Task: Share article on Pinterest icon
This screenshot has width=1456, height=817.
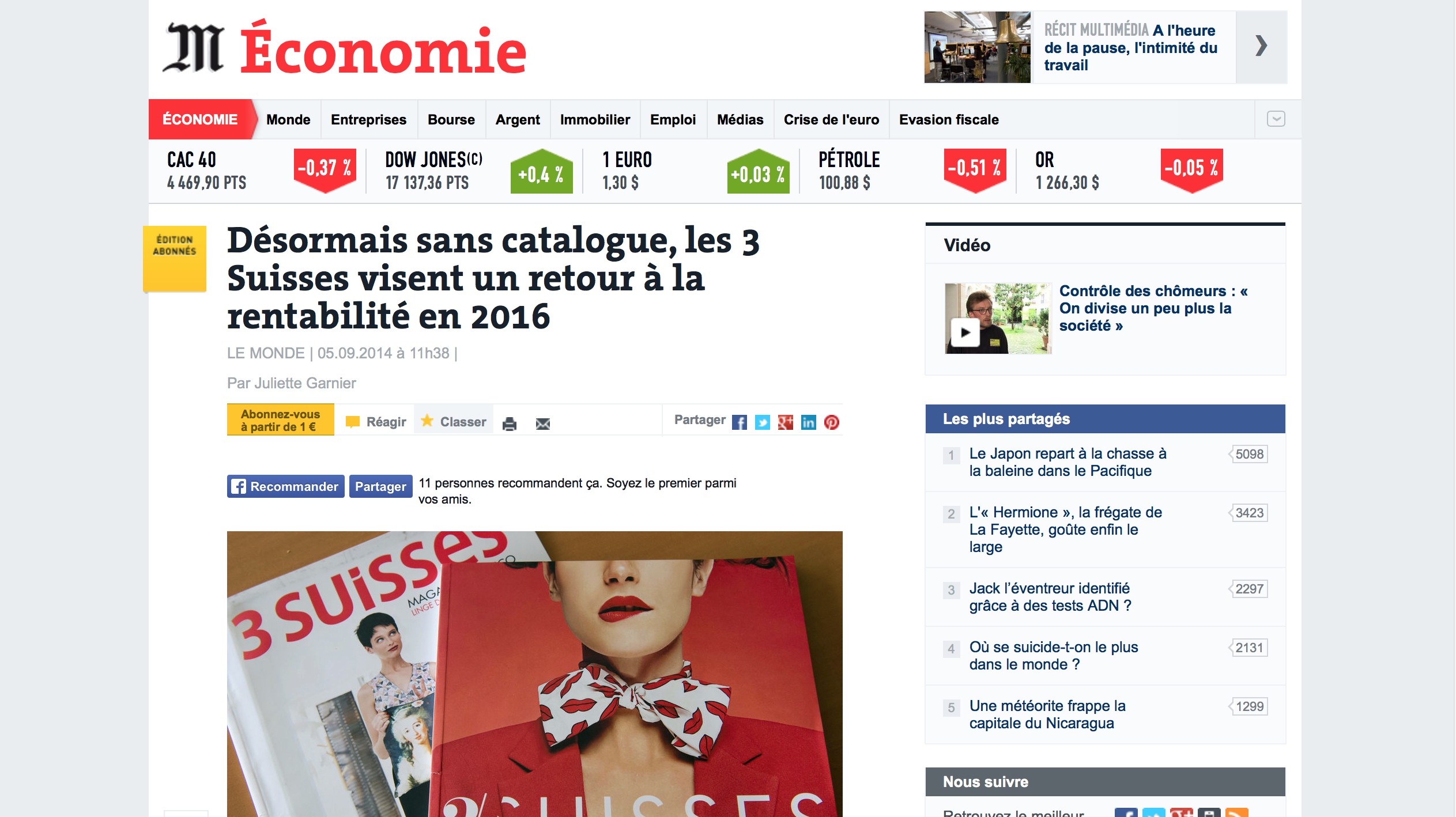Action: (x=832, y=422)
